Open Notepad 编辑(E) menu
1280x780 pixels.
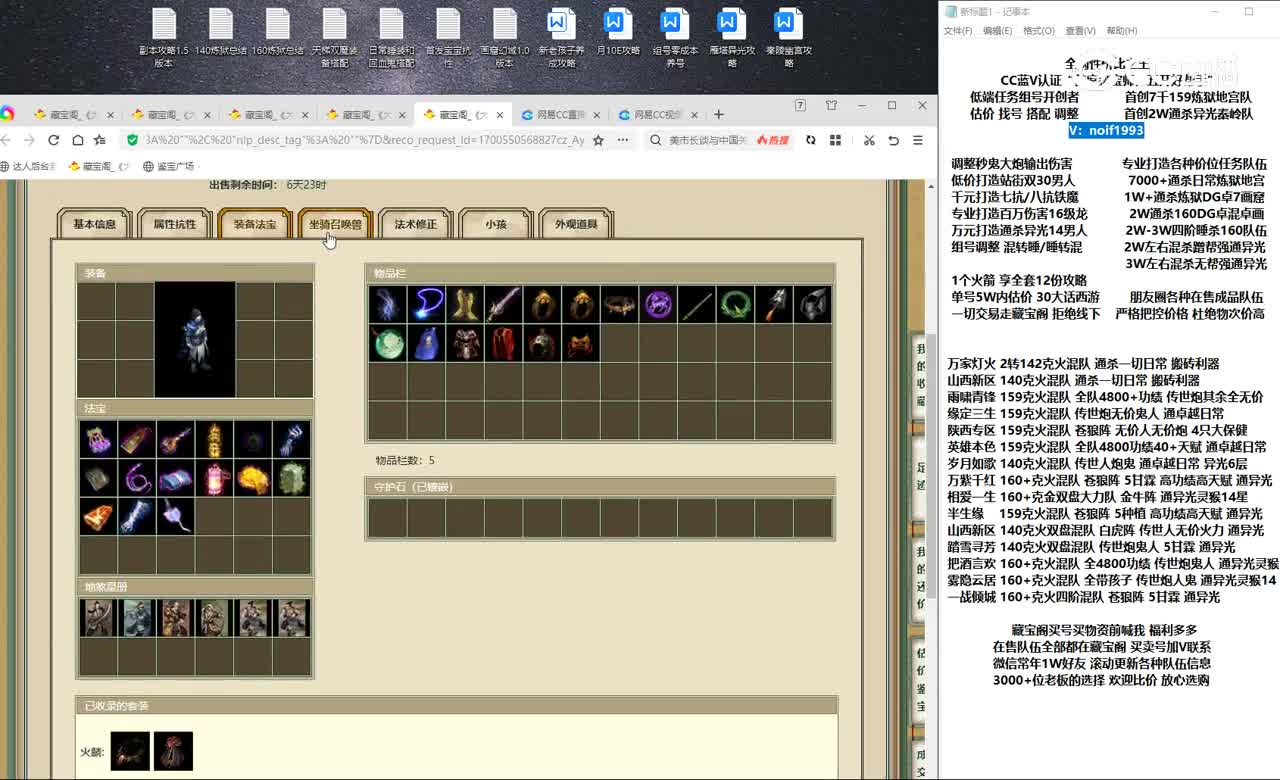(997, 31)
